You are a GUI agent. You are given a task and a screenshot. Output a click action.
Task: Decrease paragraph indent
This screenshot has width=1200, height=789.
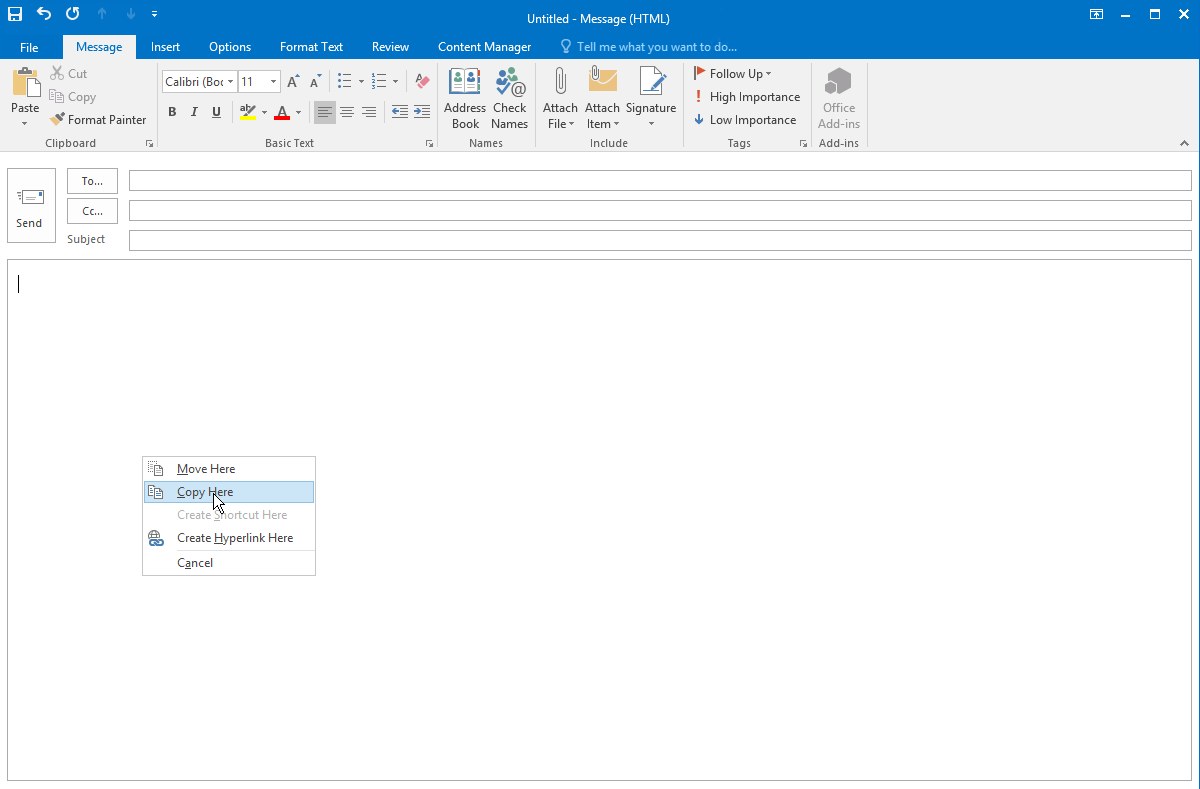(400, 112)
